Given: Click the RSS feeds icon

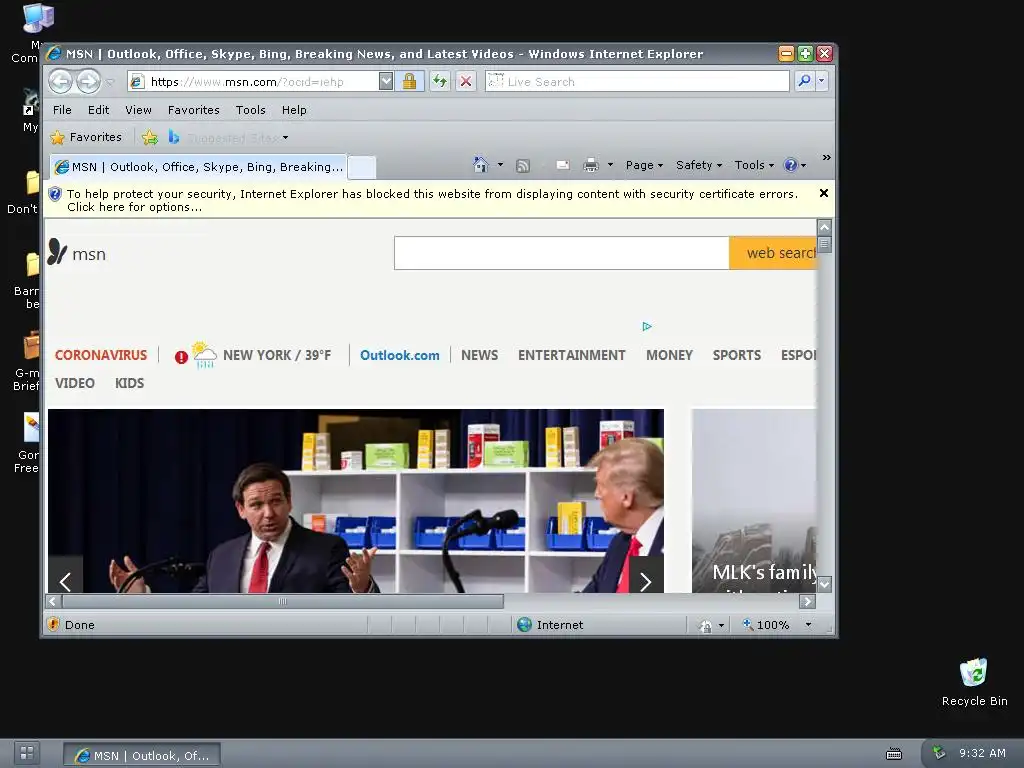Looking at the screenshot, I should pyautogui.click(x=522, y=166).
